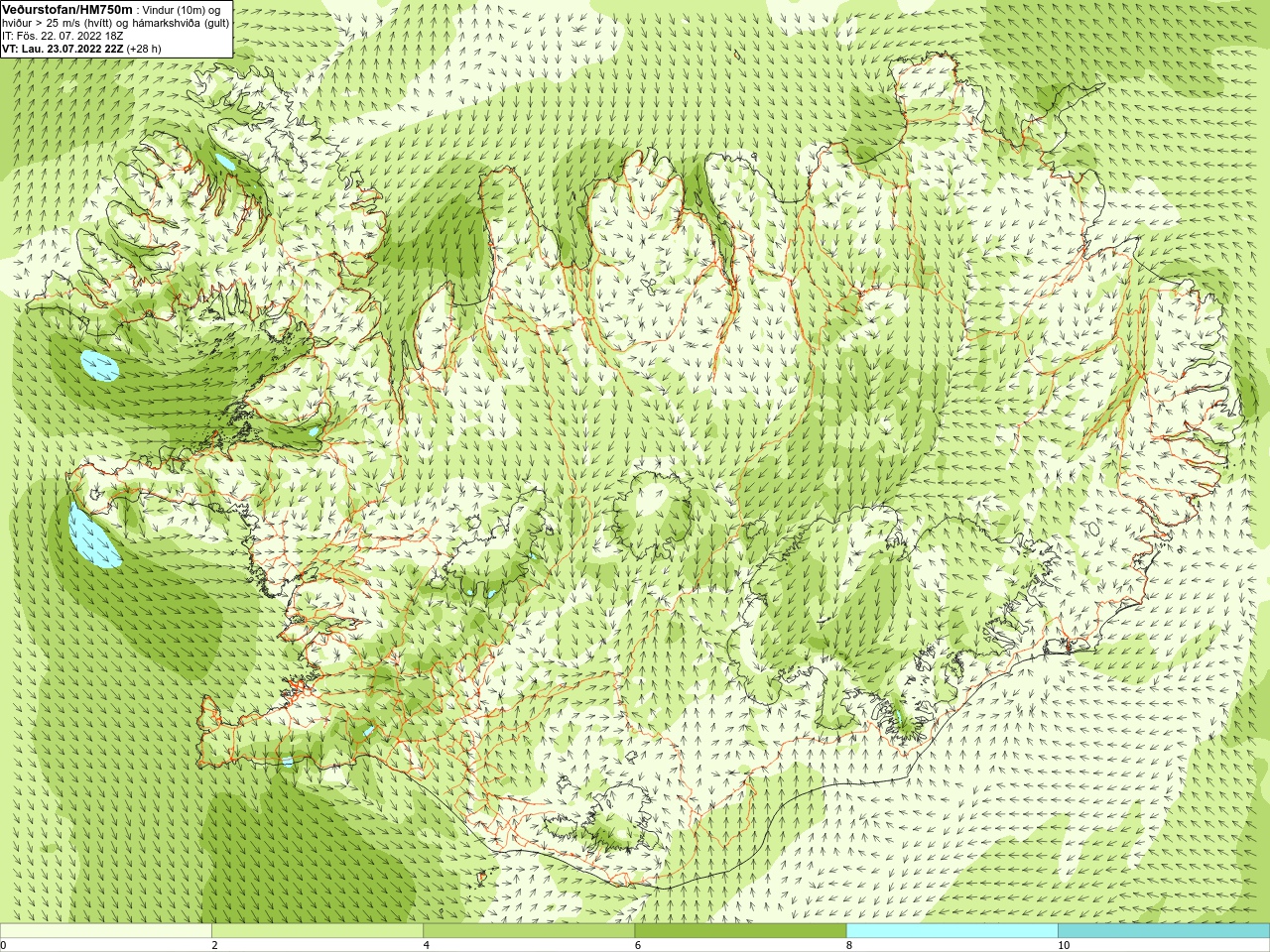1270x952 pixels.
Task: Pick the teal segment above 10 on scale
Action: (x=1164, y=931)
